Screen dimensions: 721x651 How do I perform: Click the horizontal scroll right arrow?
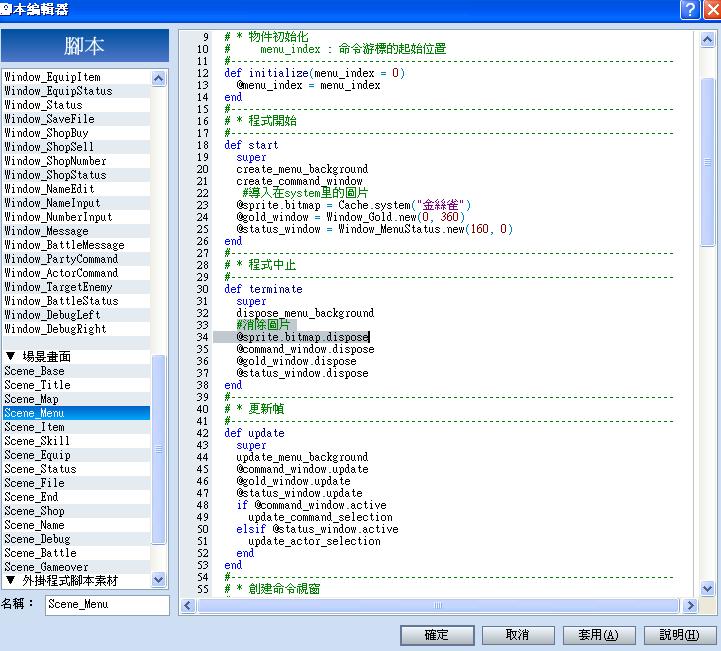690,605
